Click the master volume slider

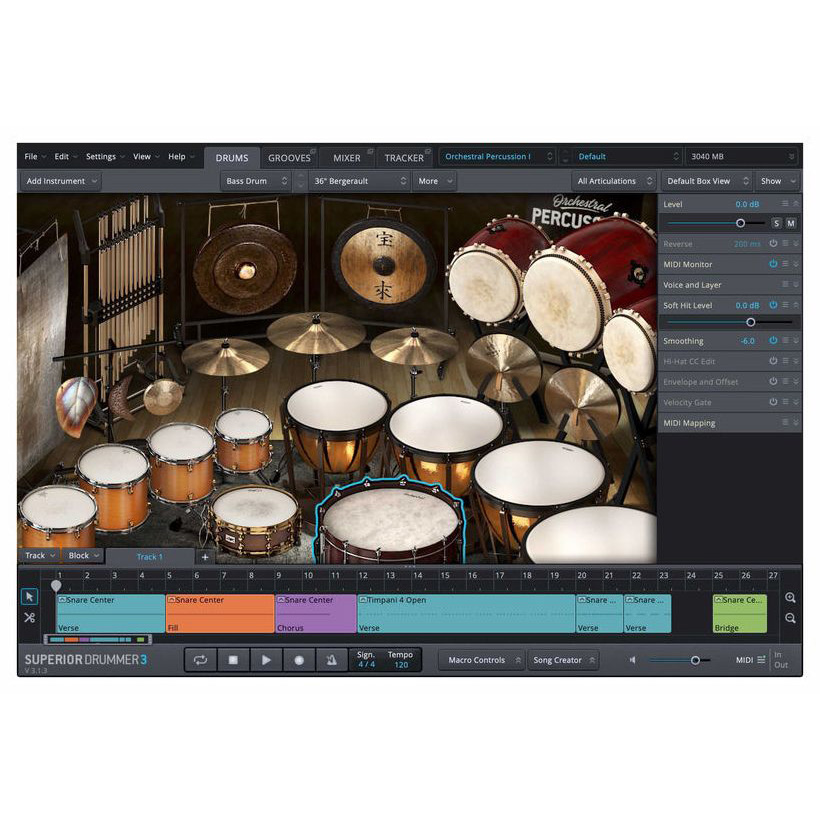[679, 660]
